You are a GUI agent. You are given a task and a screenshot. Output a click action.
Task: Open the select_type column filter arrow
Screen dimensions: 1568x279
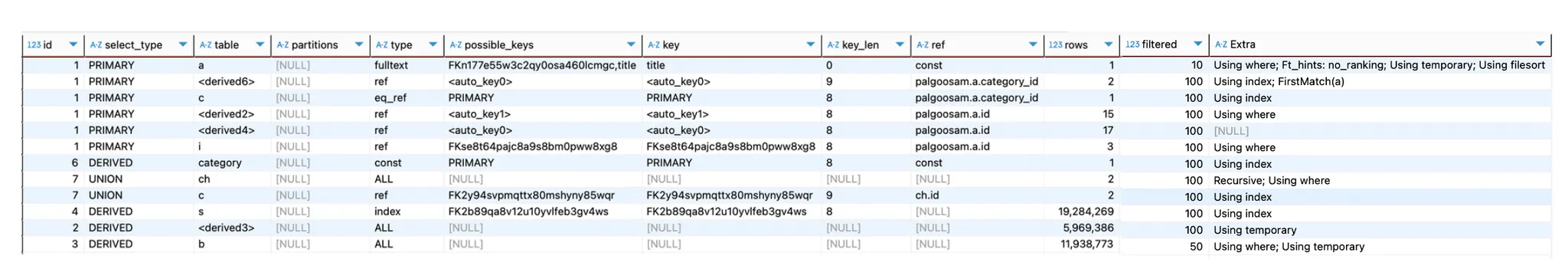tap(183, 45)
